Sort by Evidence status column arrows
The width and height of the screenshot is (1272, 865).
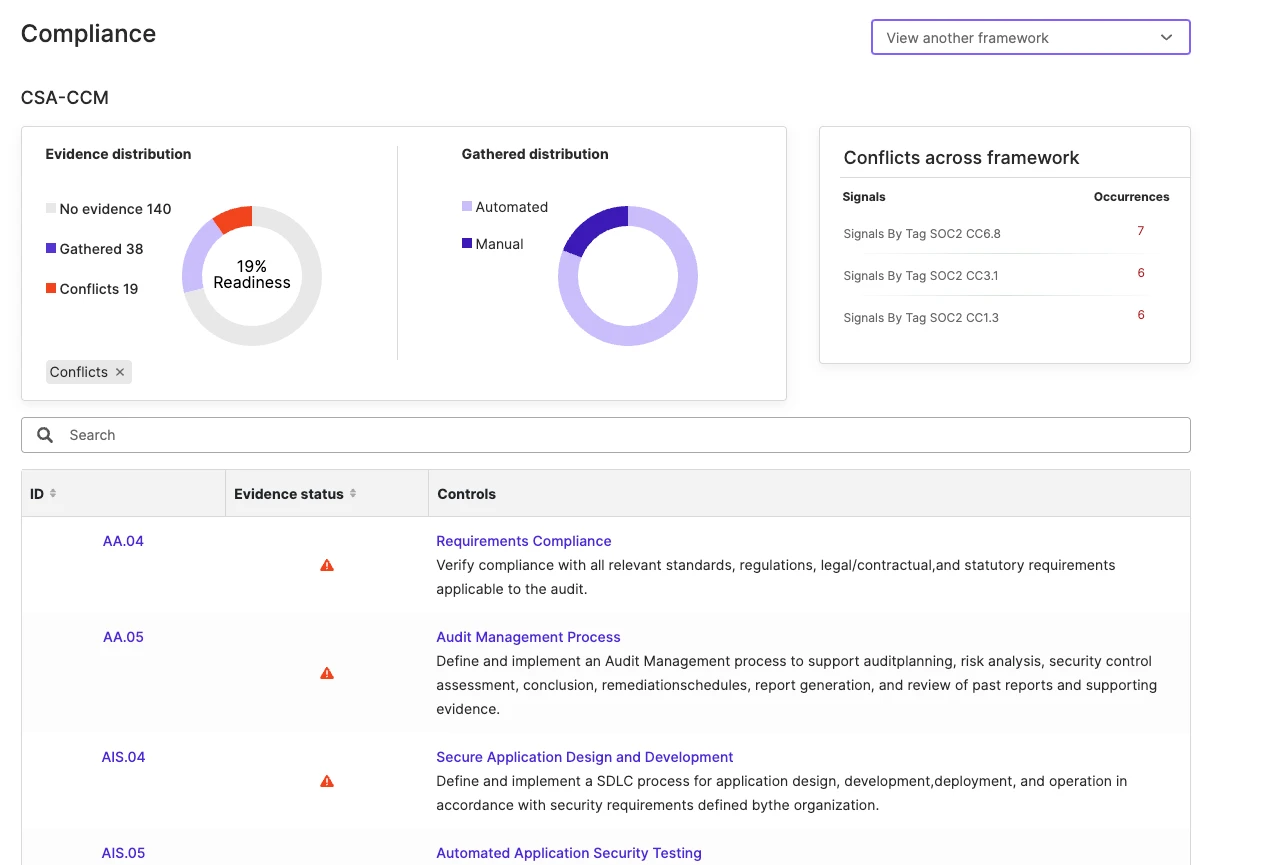(353, 494)
